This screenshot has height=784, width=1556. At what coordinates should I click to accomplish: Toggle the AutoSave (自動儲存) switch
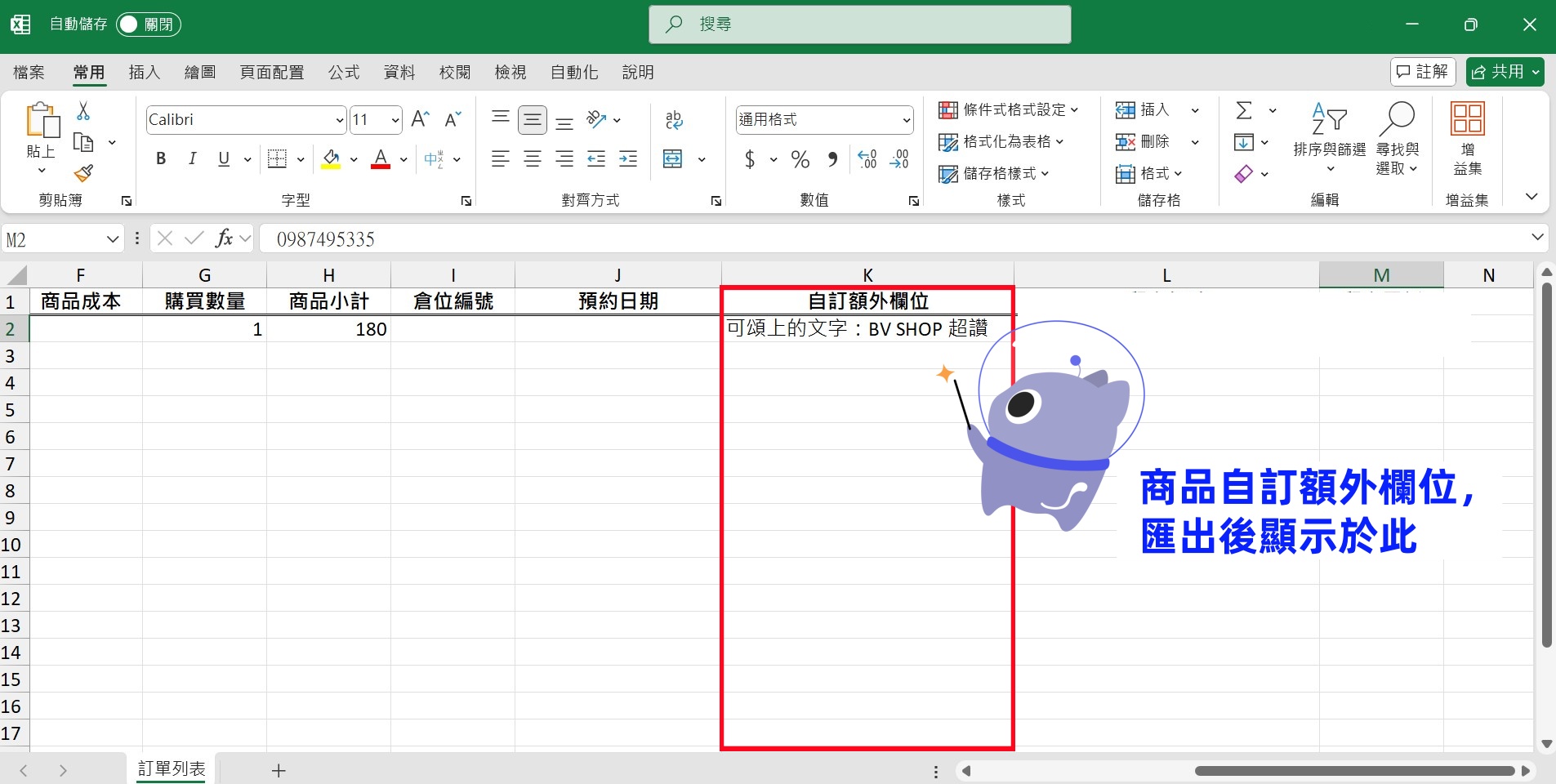coord(148,24)
